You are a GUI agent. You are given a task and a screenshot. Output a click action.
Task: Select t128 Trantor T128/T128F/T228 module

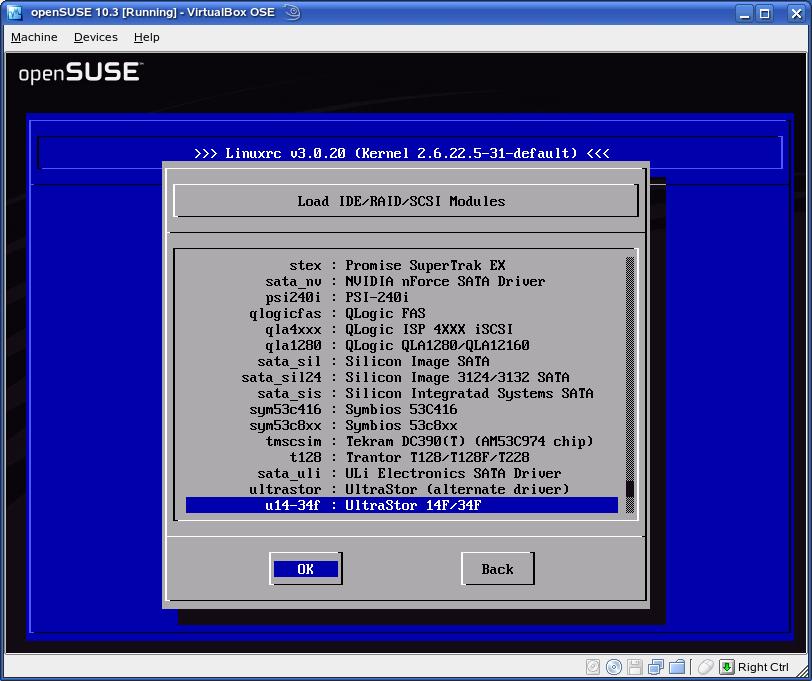click(402, 458)
